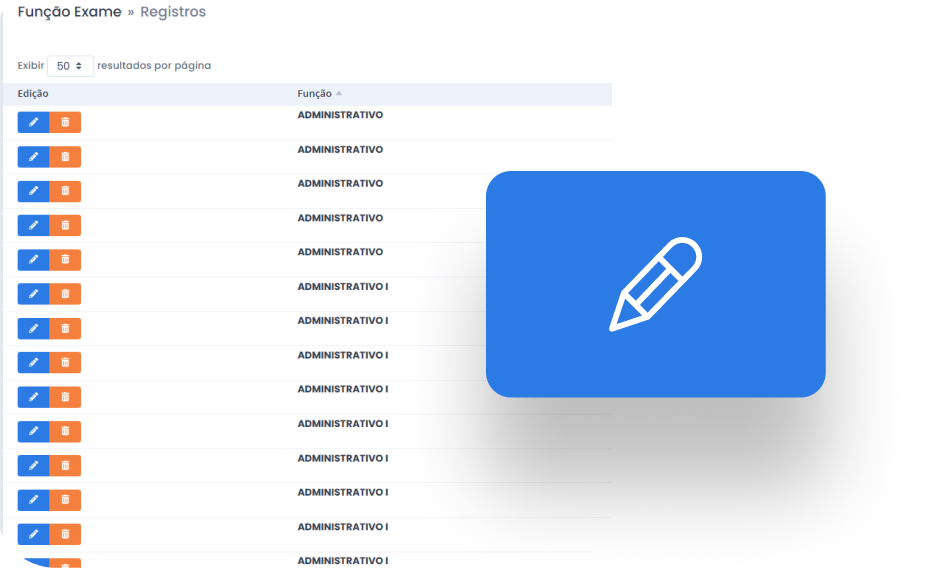Edit the second ADMINISTRATIVO I row

33,328
